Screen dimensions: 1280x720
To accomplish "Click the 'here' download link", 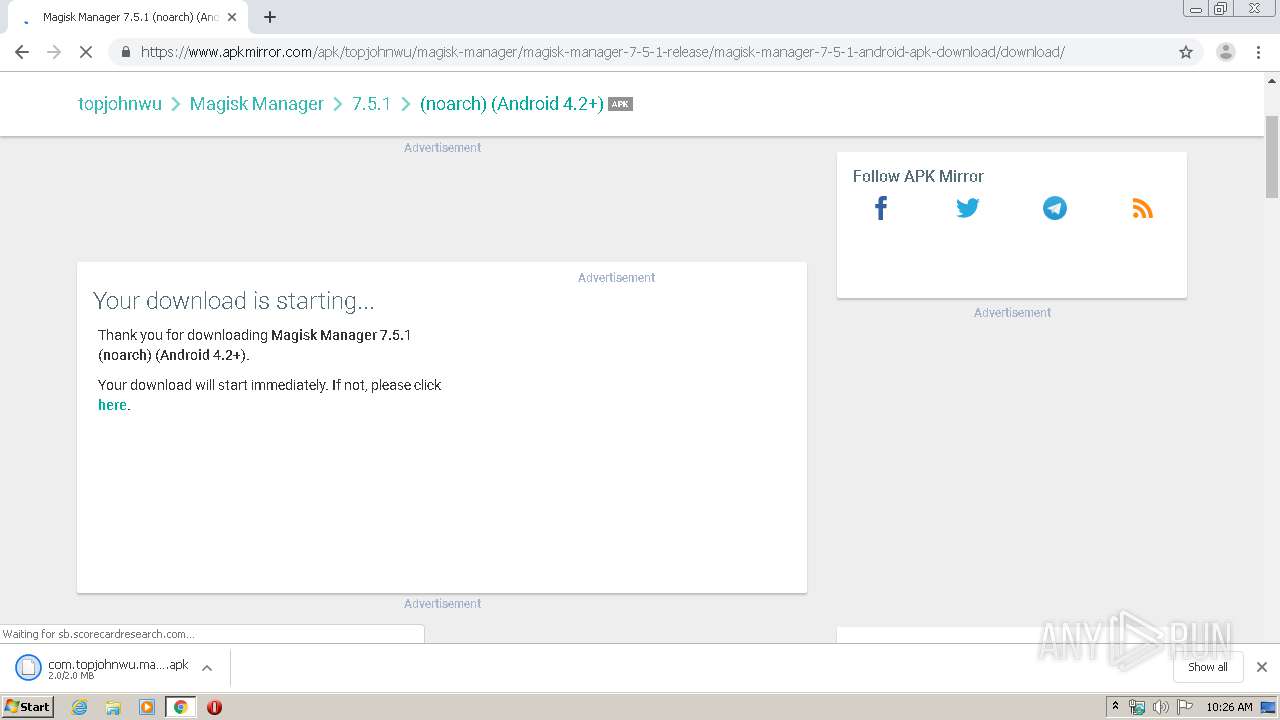I will pos(112,405).
